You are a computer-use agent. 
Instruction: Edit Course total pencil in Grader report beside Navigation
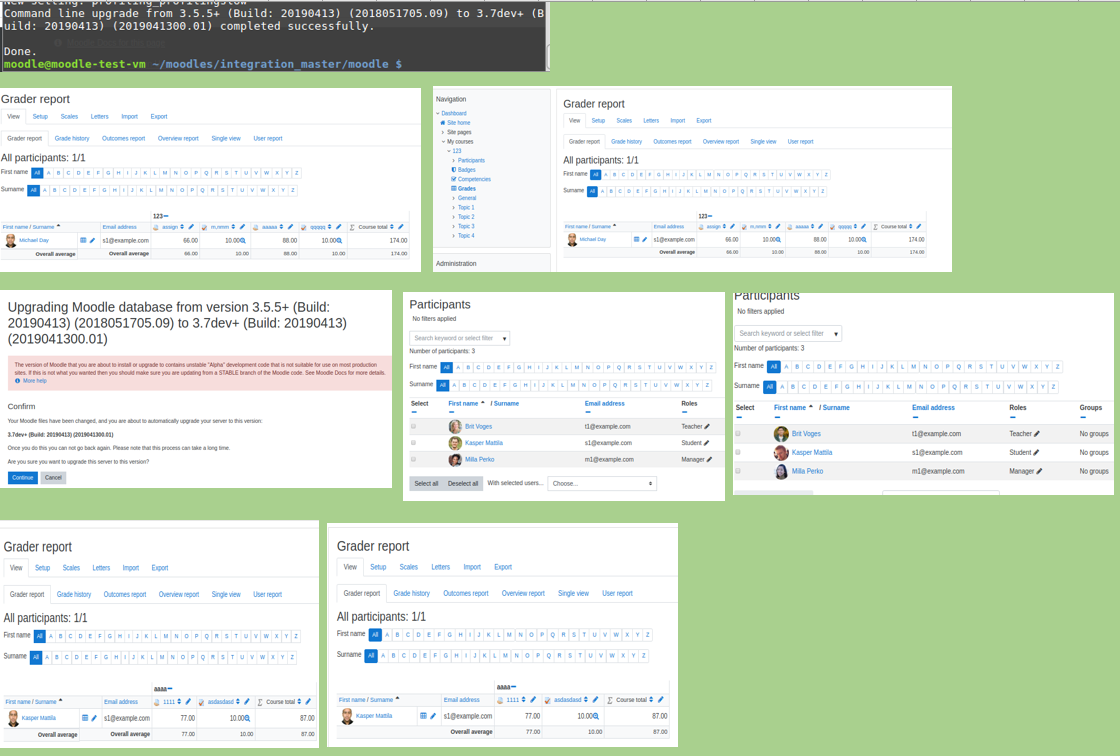pos(919,227)
